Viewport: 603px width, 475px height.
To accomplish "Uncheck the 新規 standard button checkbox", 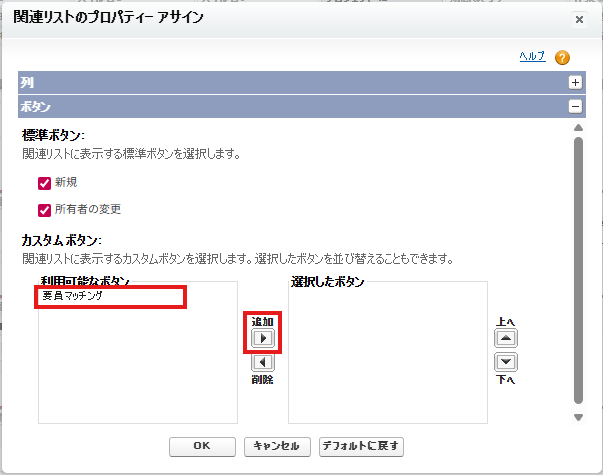I will coord(44,183).
